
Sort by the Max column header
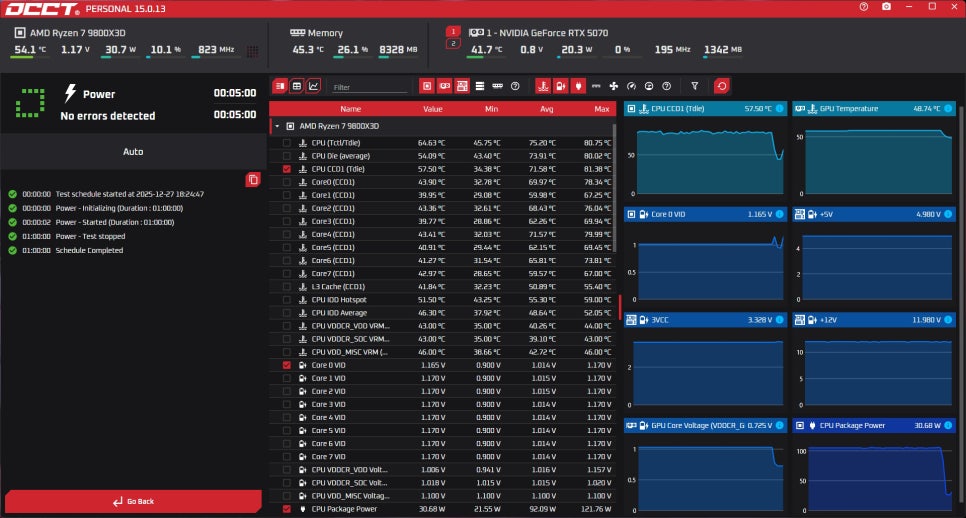(x=601, y=109)
